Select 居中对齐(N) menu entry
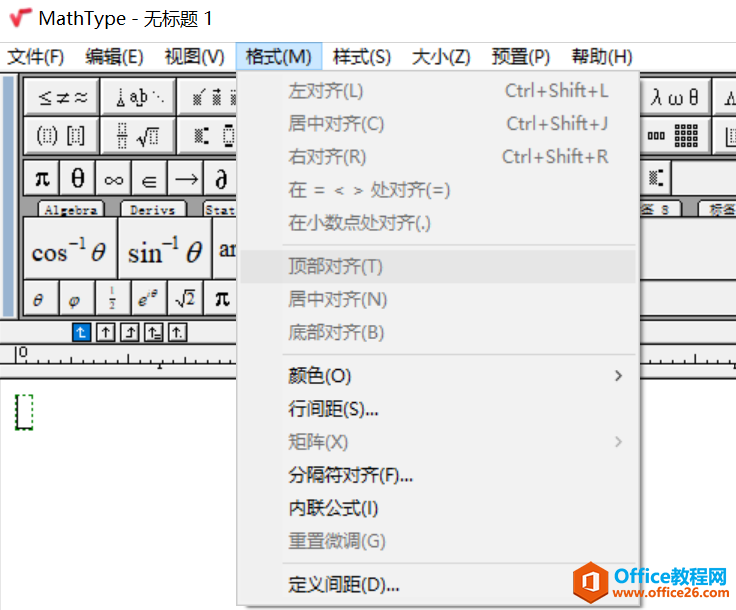Viewport: 736px width, 610px height. (438, 299)
